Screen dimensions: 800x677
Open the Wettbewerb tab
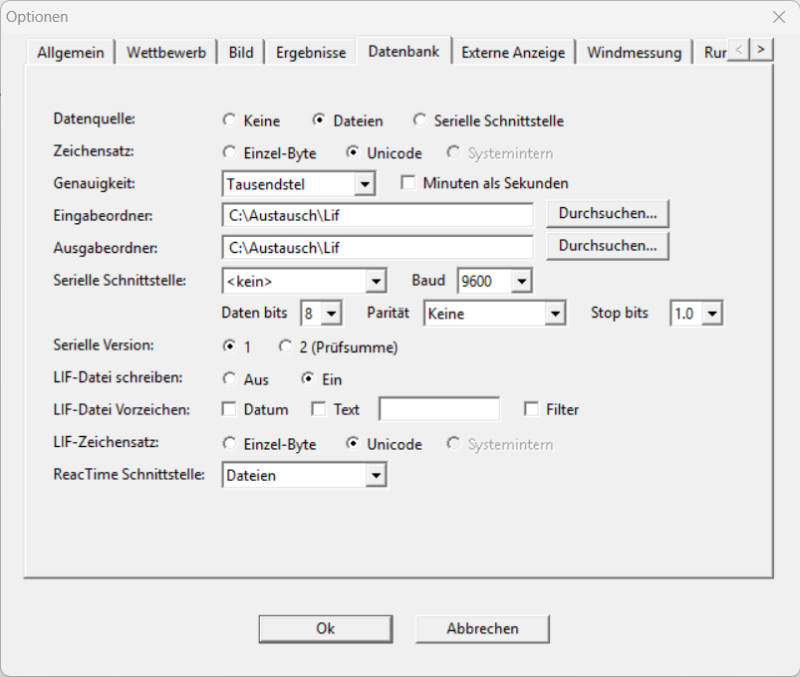coord(166,53)
